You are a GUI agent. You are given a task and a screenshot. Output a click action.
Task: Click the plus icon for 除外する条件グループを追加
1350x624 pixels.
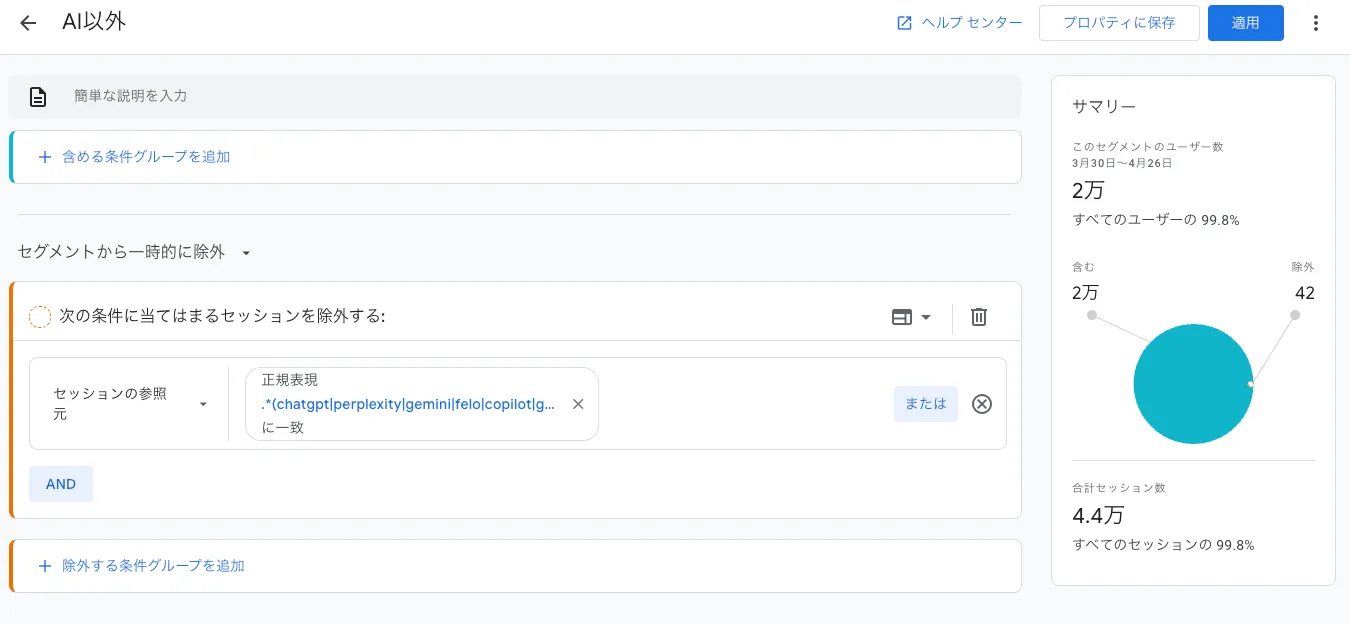[45, 566]
